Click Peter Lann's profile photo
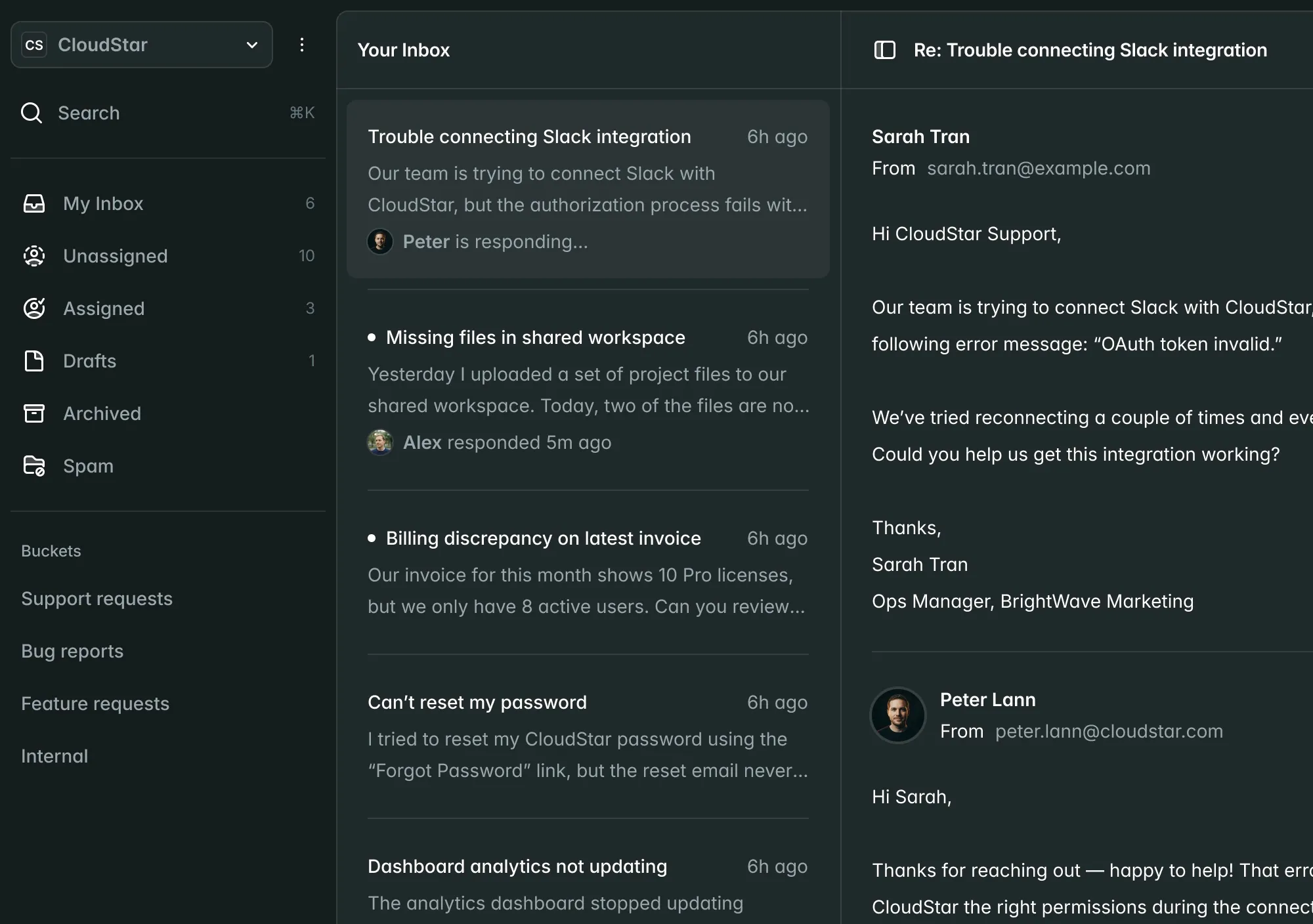Viewport: 1313px width, 924px height. tap(897, 715)
